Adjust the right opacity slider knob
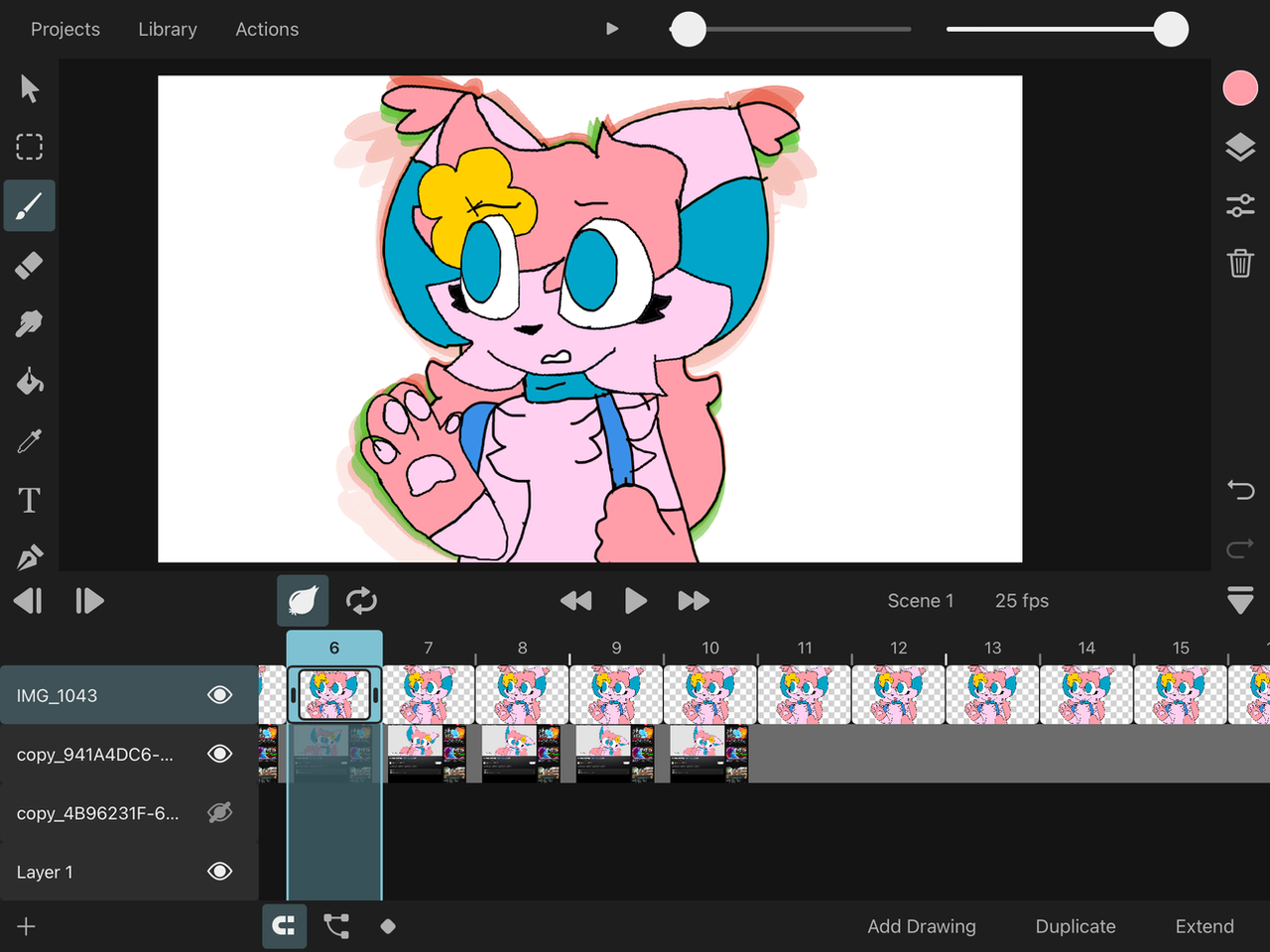The height and width of the screenshot is (952, 1270). coord(1171,29)
